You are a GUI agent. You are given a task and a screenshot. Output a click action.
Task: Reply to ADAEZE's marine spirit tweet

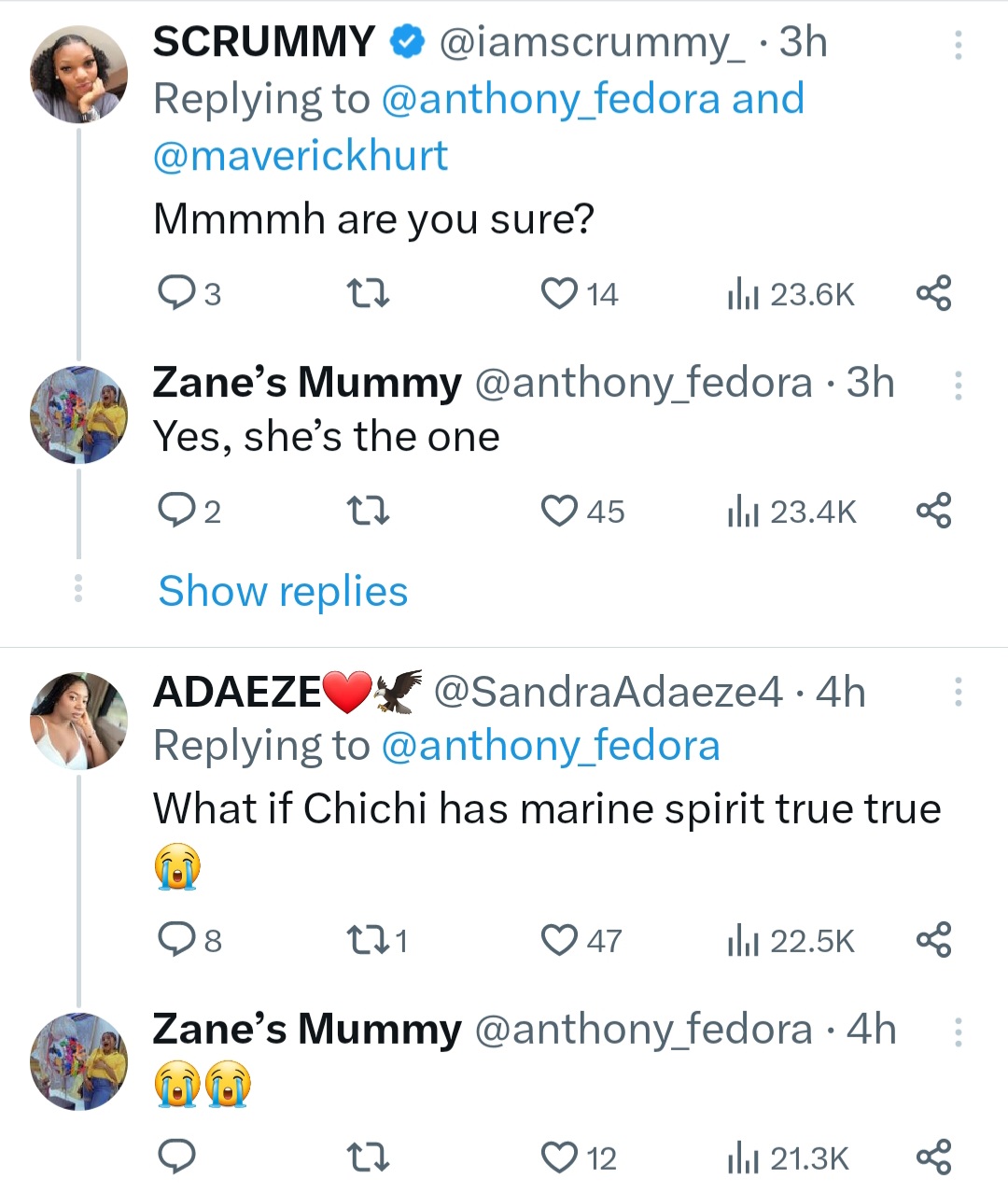point(177,940)
